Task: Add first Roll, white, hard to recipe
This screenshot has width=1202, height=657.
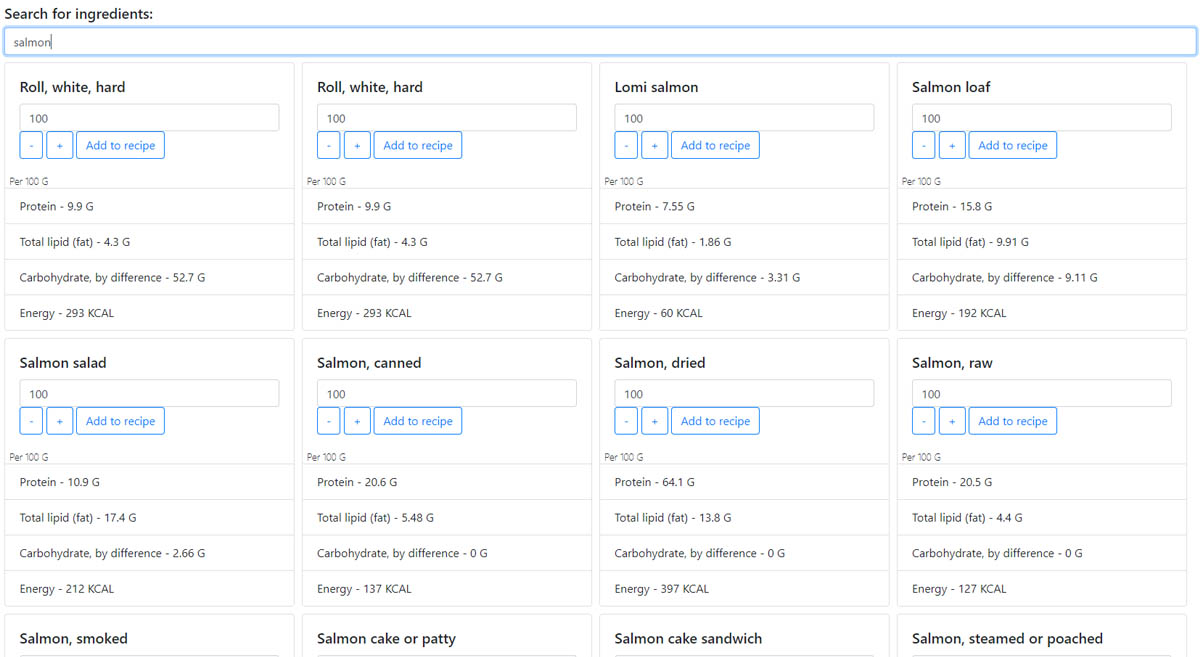Action: pos(120,144)
